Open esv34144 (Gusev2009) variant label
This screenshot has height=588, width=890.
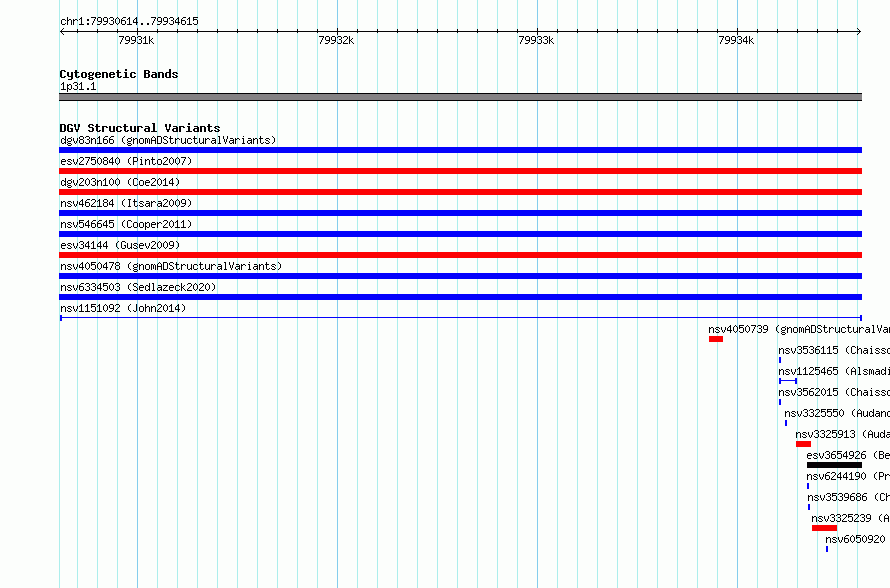120,245
